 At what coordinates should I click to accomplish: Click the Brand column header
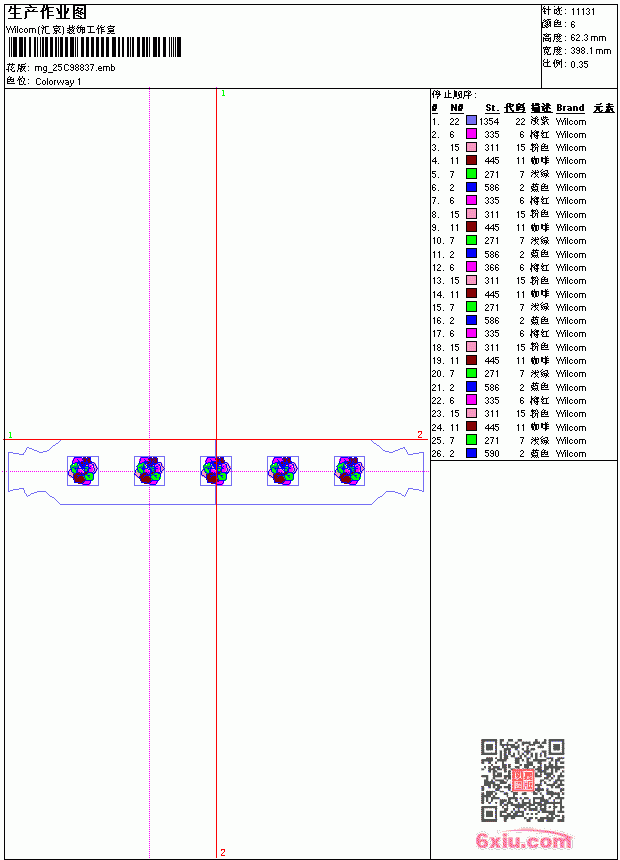570,108
